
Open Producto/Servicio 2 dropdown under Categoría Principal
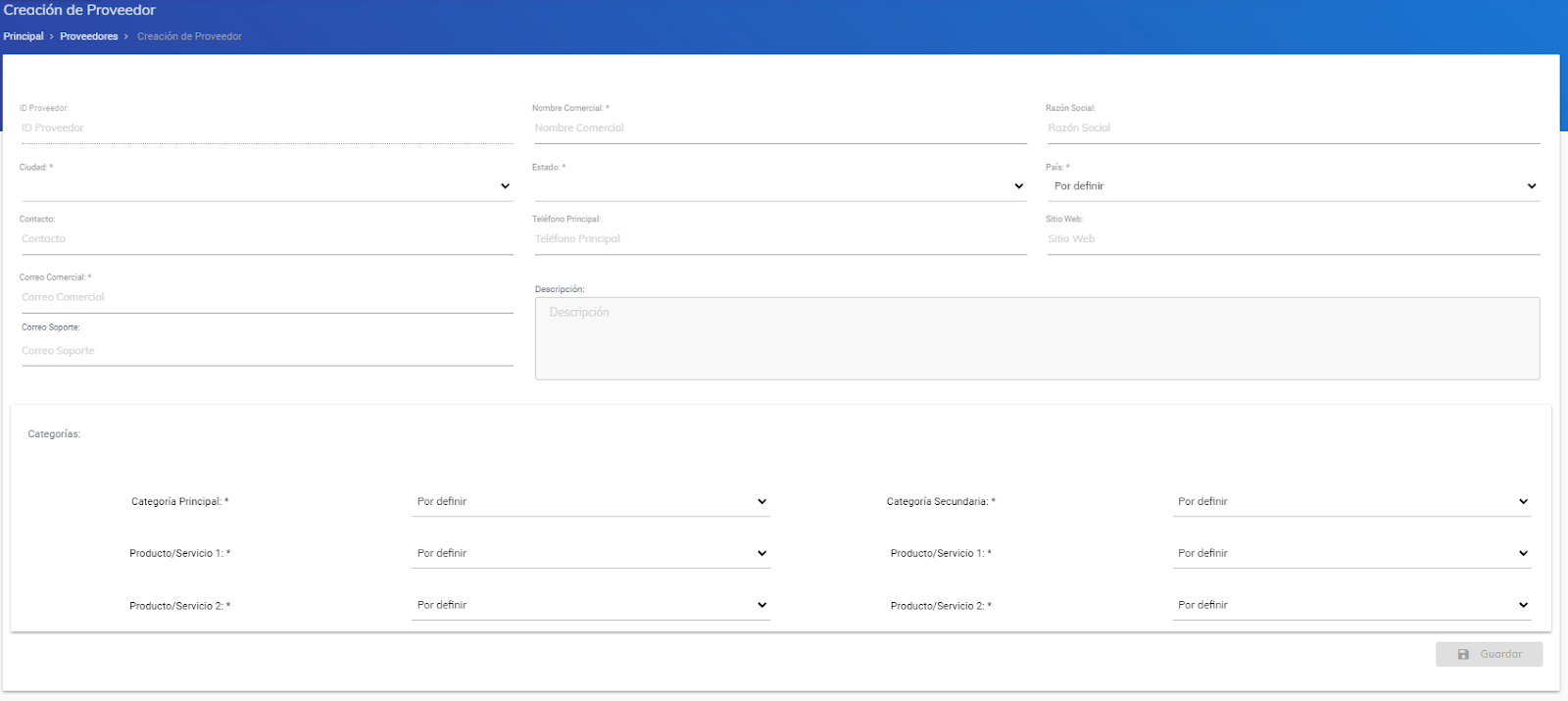[591, 606]
